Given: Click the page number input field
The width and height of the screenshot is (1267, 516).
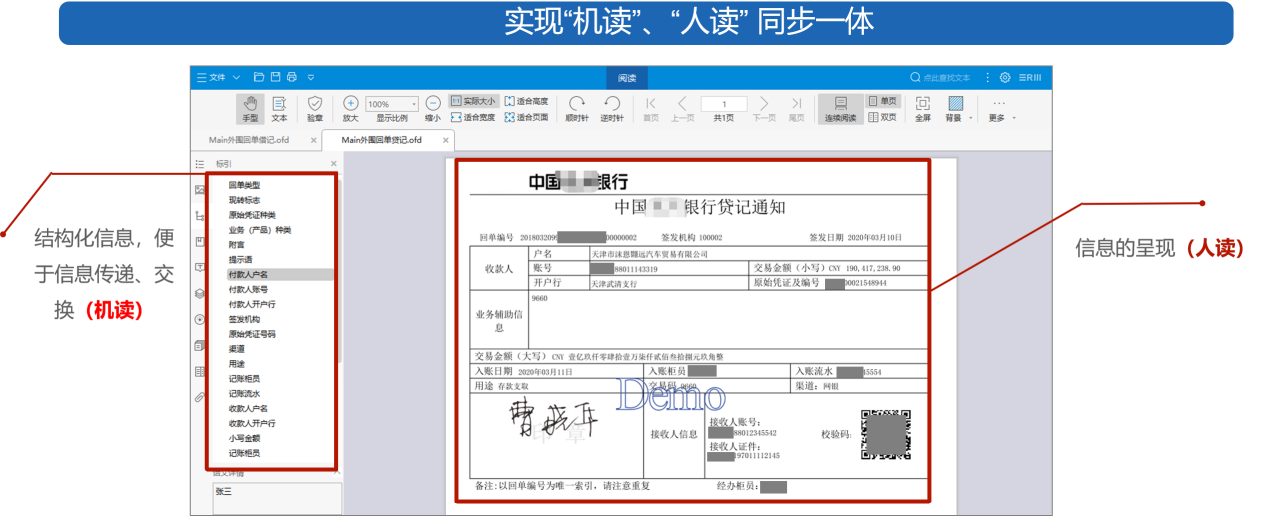Looking at the screenshot, I should click(x=724, y=104).
